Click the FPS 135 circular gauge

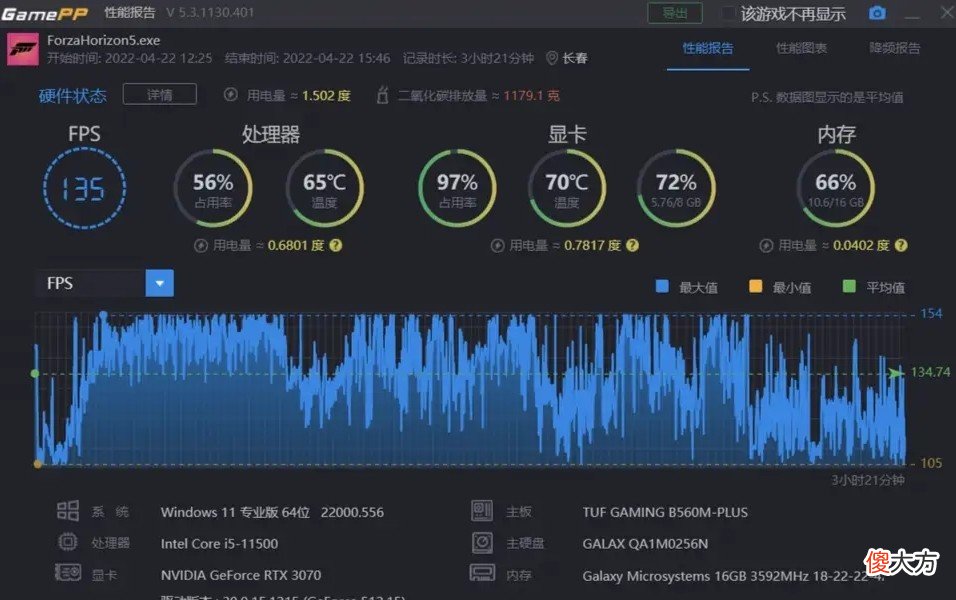tap(84, 188)
